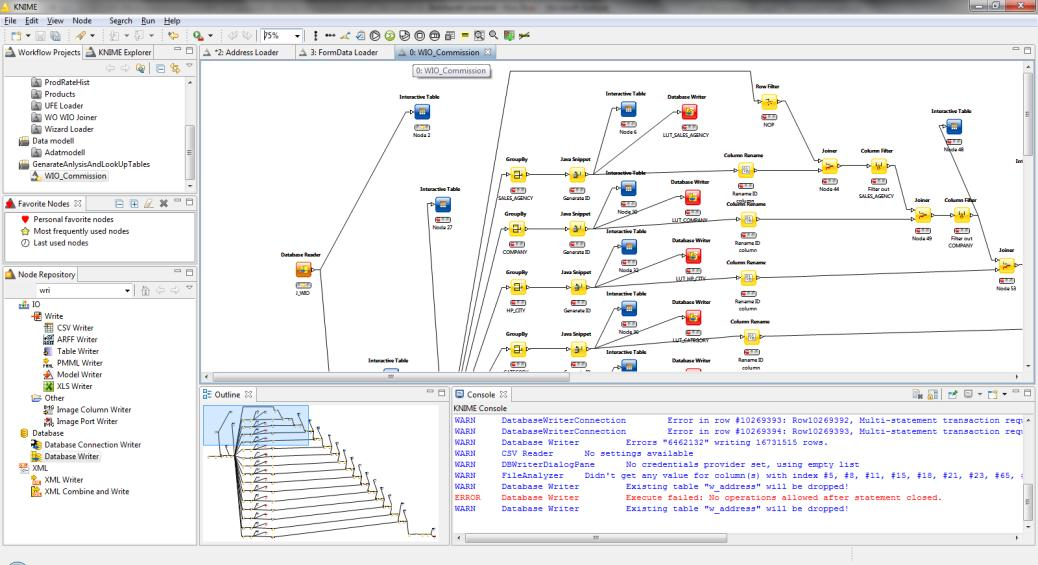Screen dimensions: 1038x565
Task: Select XLS Writer in Node Repository
Action: tap(74, 386)
